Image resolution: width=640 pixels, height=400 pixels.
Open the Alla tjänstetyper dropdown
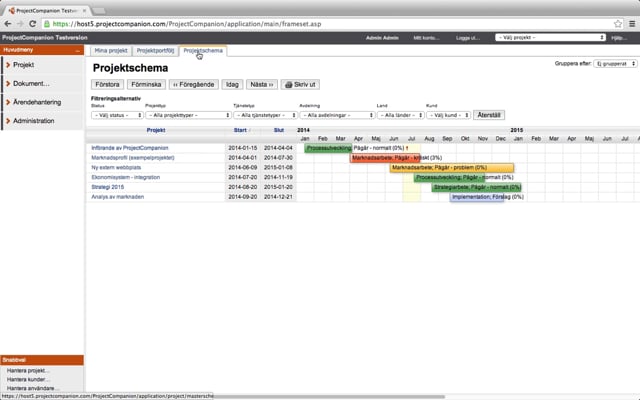point(265,116)
